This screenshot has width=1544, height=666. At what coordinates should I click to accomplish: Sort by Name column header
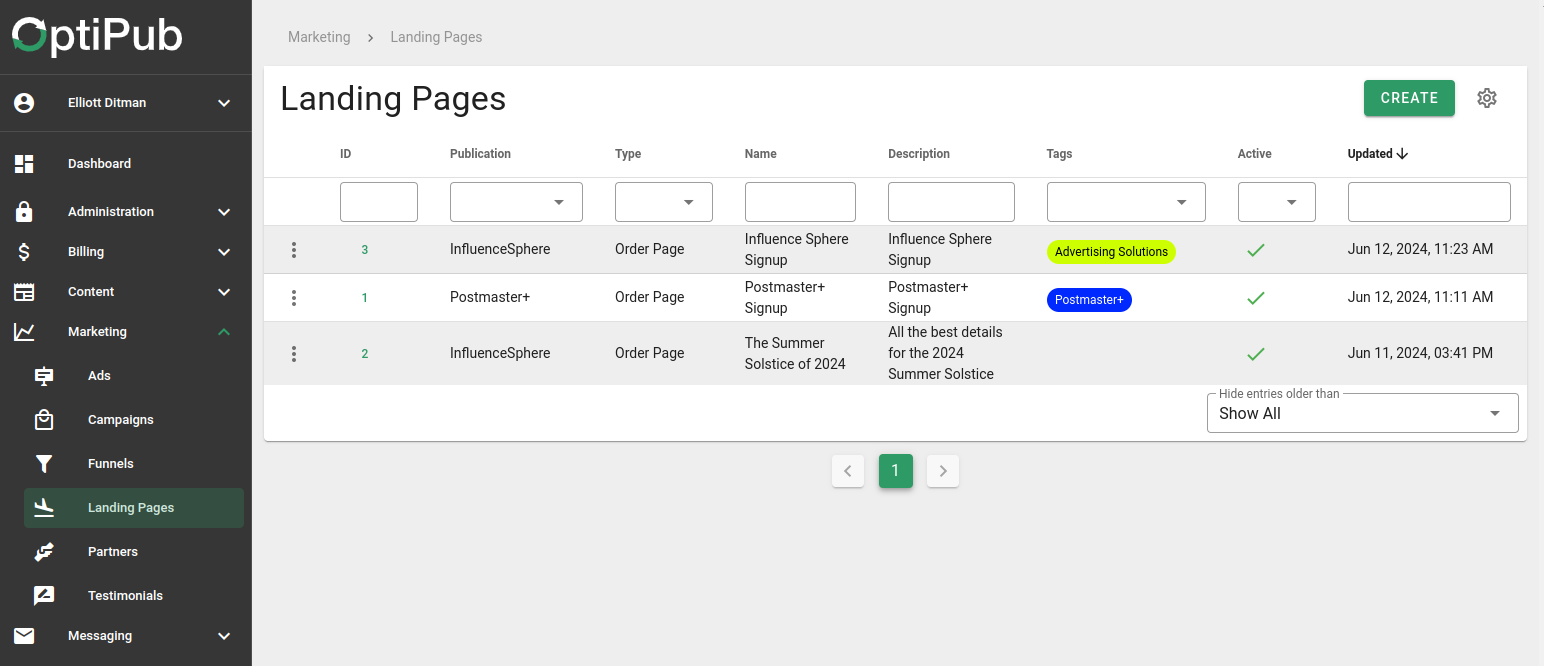tap(761, 154)
